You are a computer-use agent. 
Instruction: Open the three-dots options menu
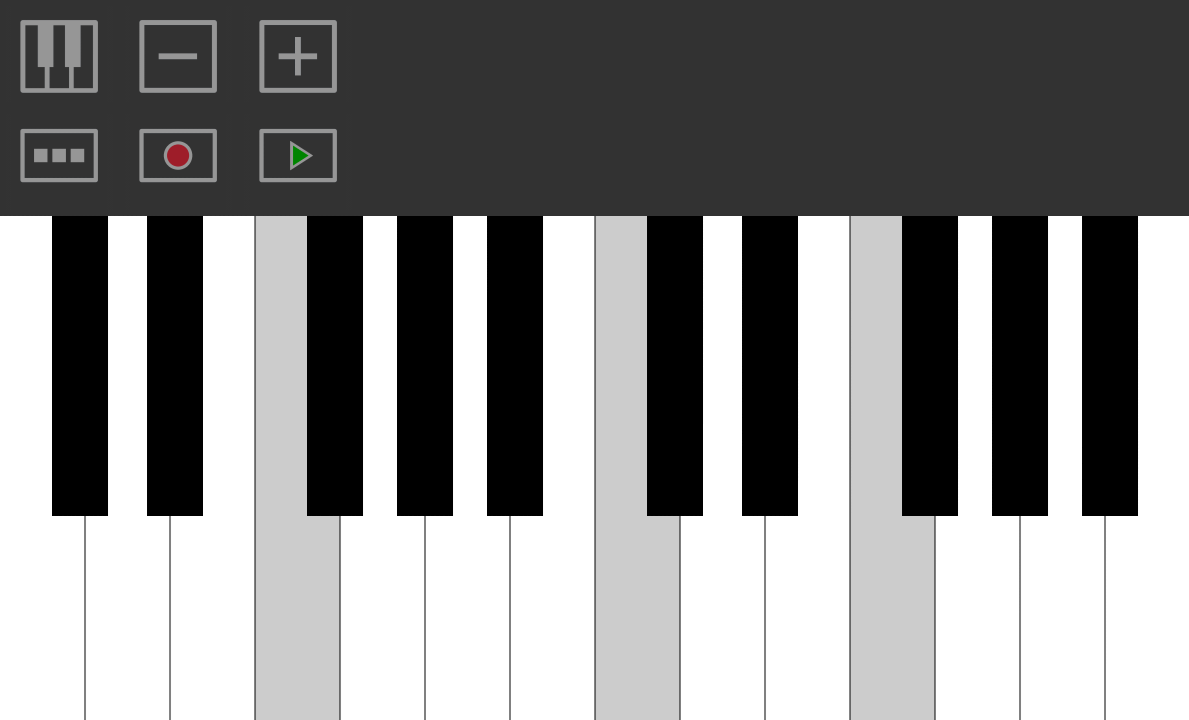(59, 155)
